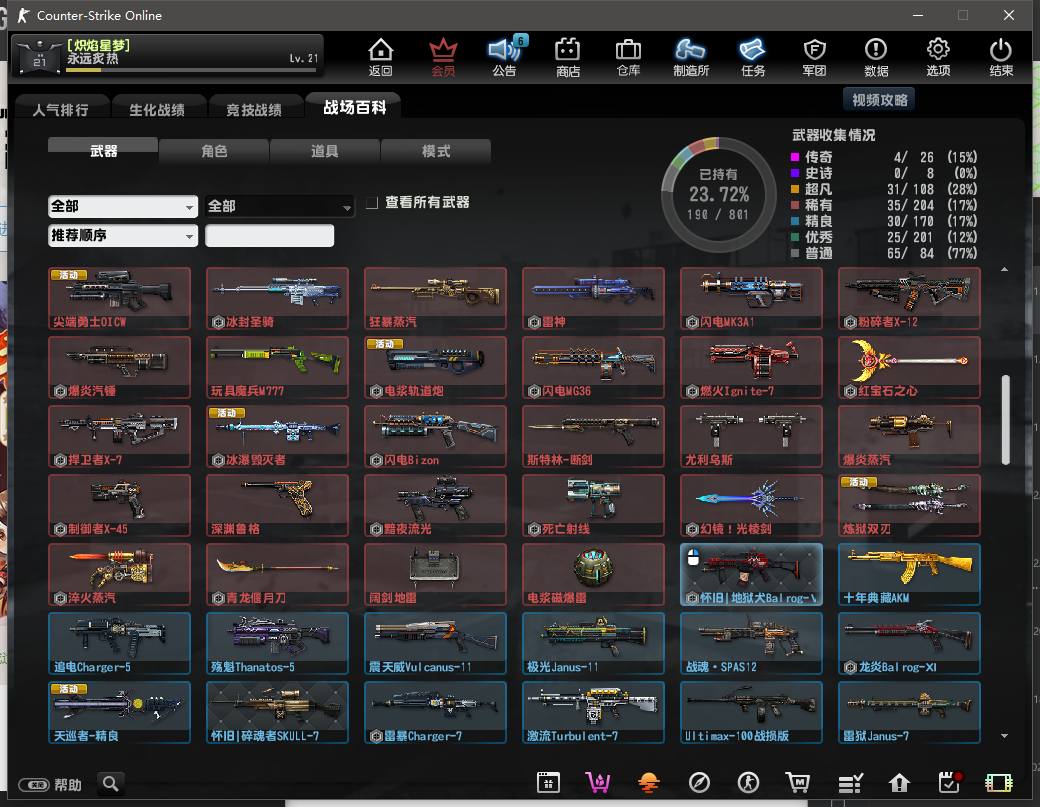Click the compass icon in bottom bar

[699, 783]
